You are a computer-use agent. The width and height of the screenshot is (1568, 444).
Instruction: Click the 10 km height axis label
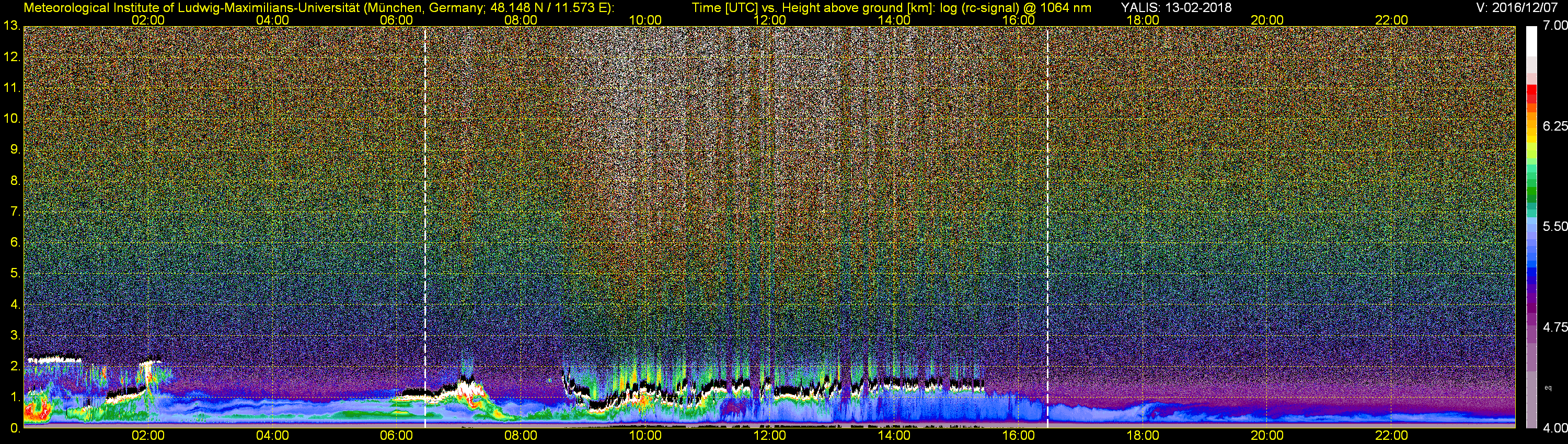pyautogui.click(x=11, y=119)
